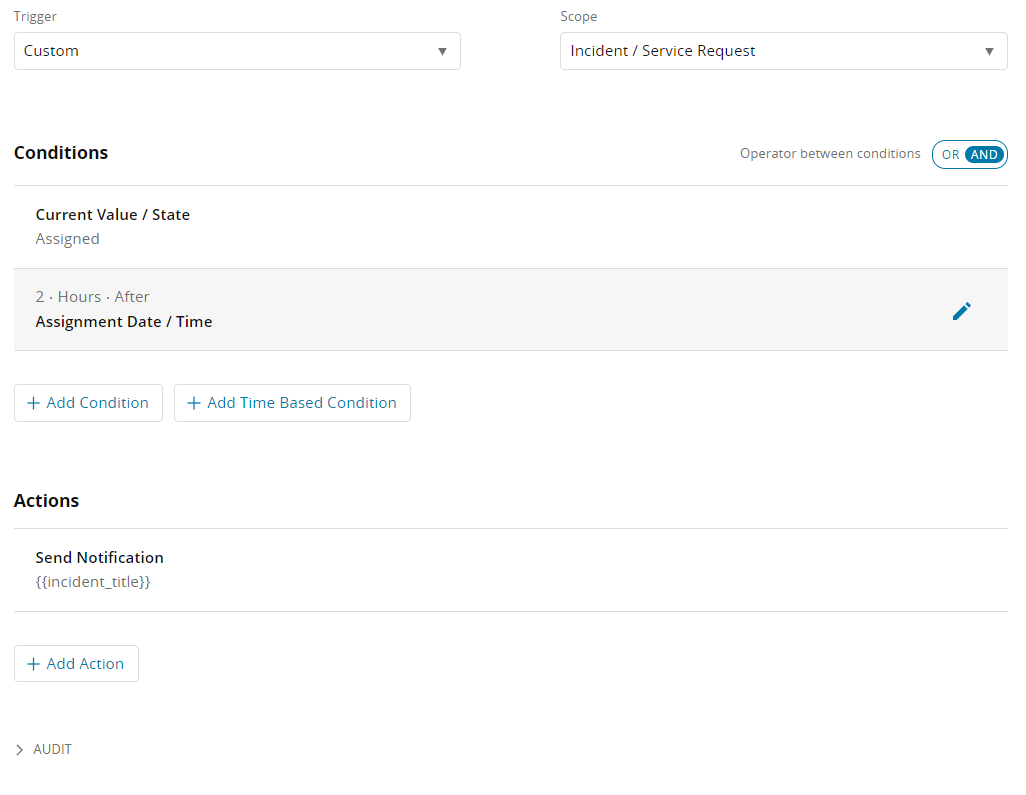Switch condition operator to OR

[950, 155]
